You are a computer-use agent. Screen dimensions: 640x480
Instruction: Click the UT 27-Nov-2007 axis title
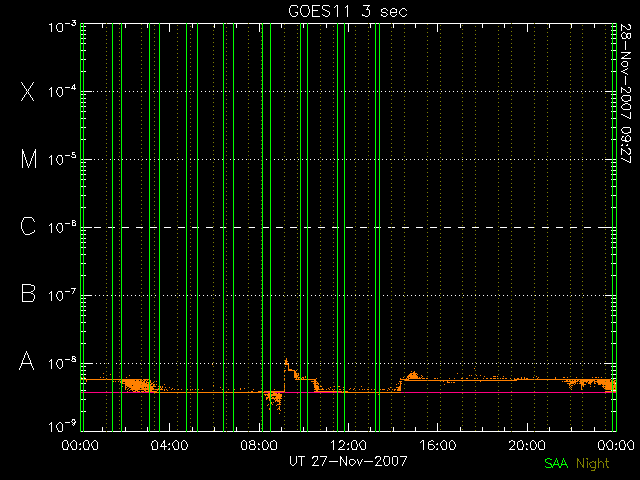pyautogui.click(x=348, y=461)
